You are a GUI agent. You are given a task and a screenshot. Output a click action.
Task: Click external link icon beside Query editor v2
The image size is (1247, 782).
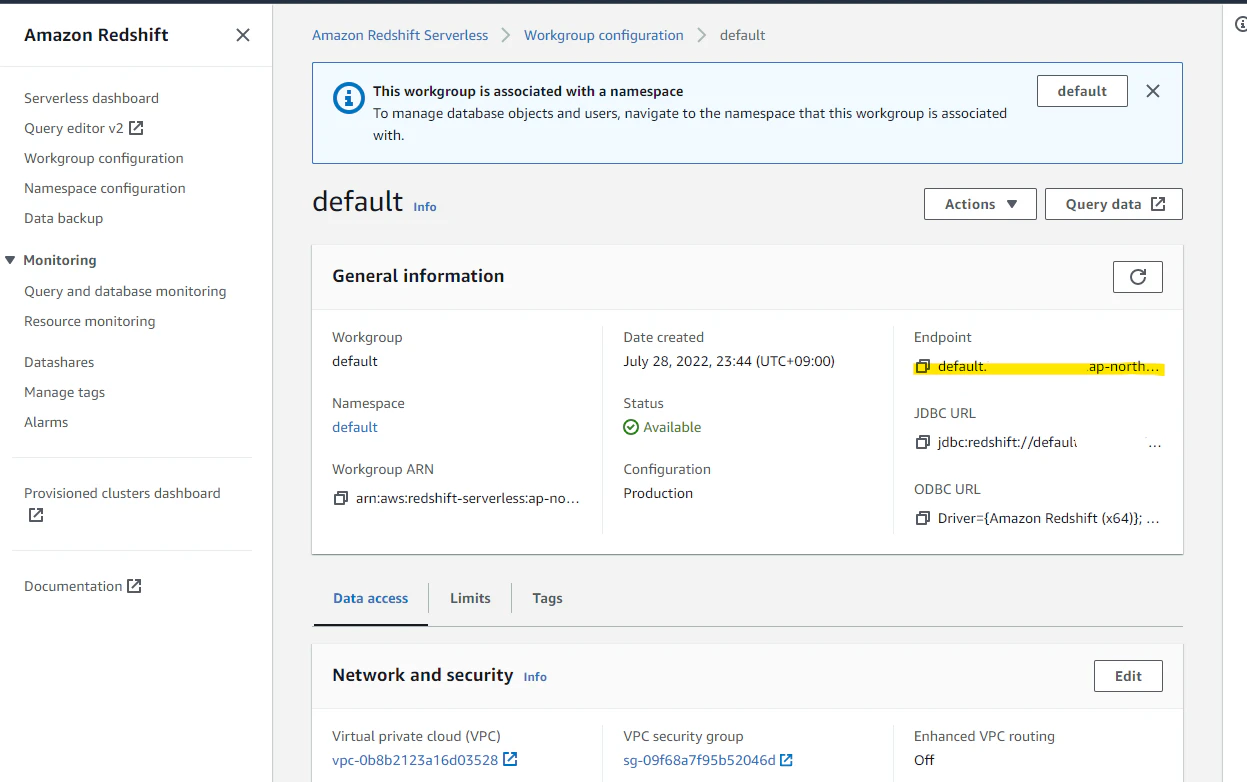point(137,128)
